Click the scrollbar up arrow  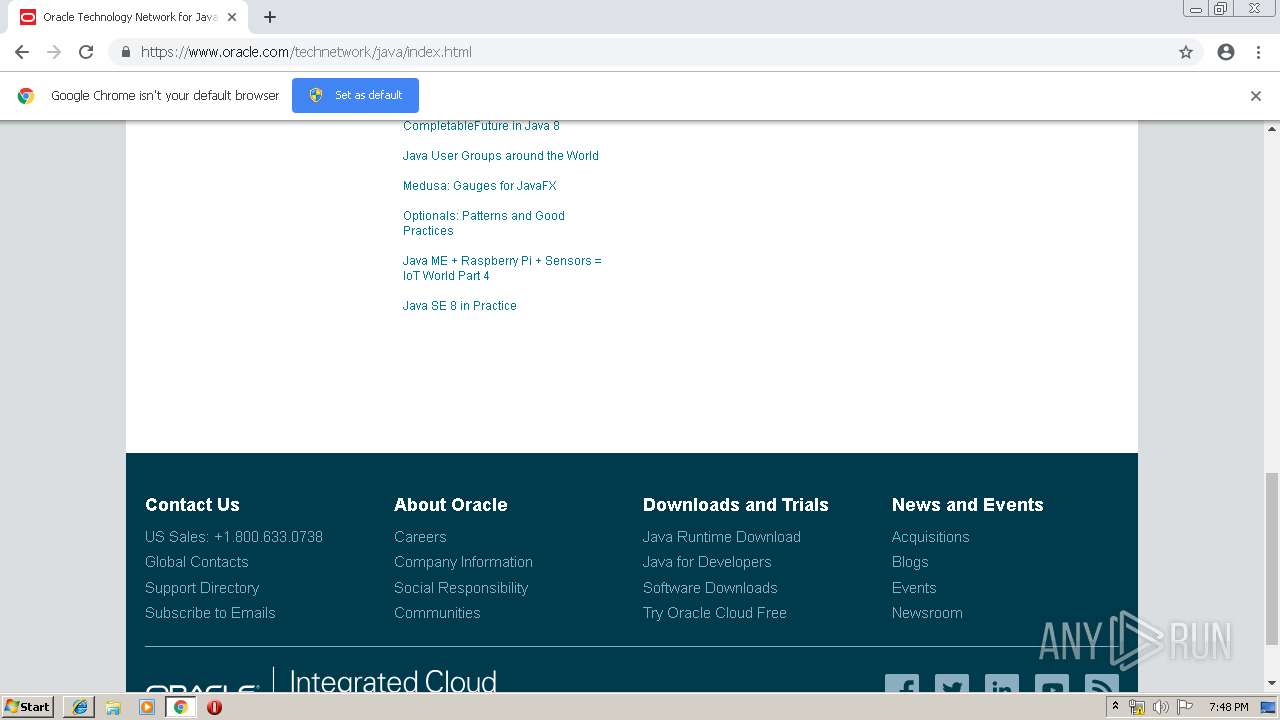click(x=1272, y=129)
